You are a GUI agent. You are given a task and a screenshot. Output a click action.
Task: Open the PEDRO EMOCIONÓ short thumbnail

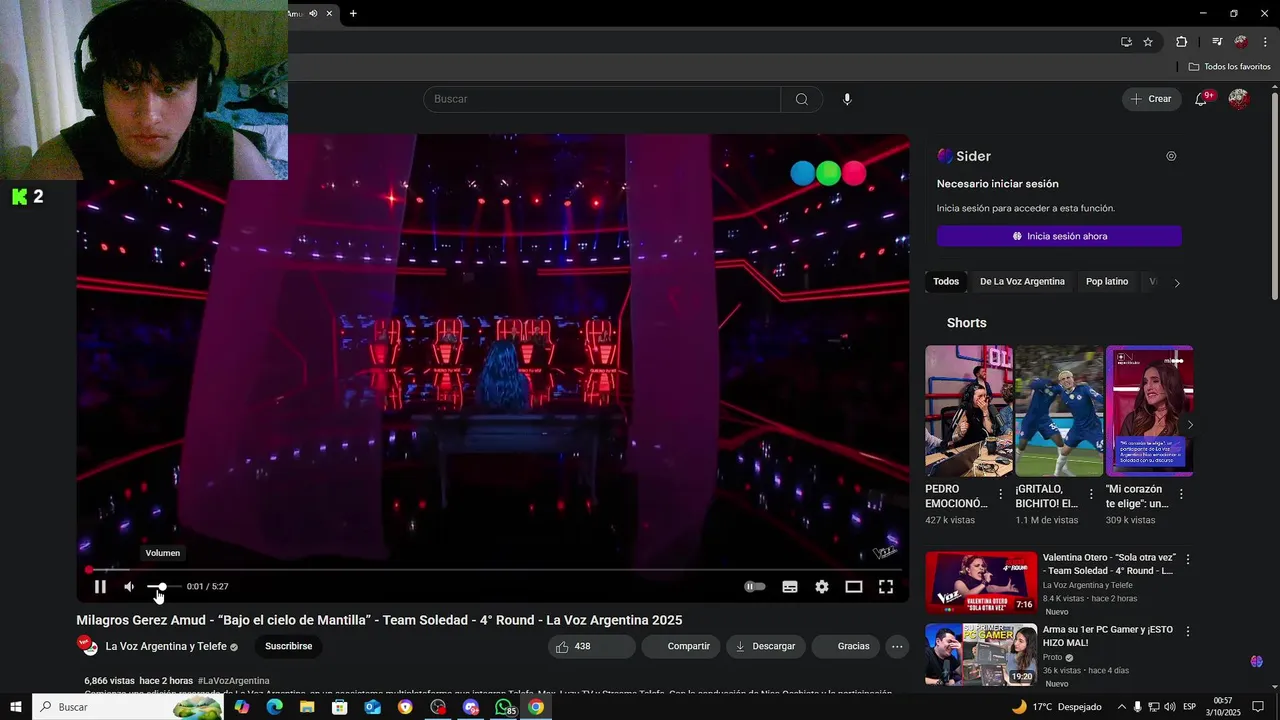click(x=969, y=411)
